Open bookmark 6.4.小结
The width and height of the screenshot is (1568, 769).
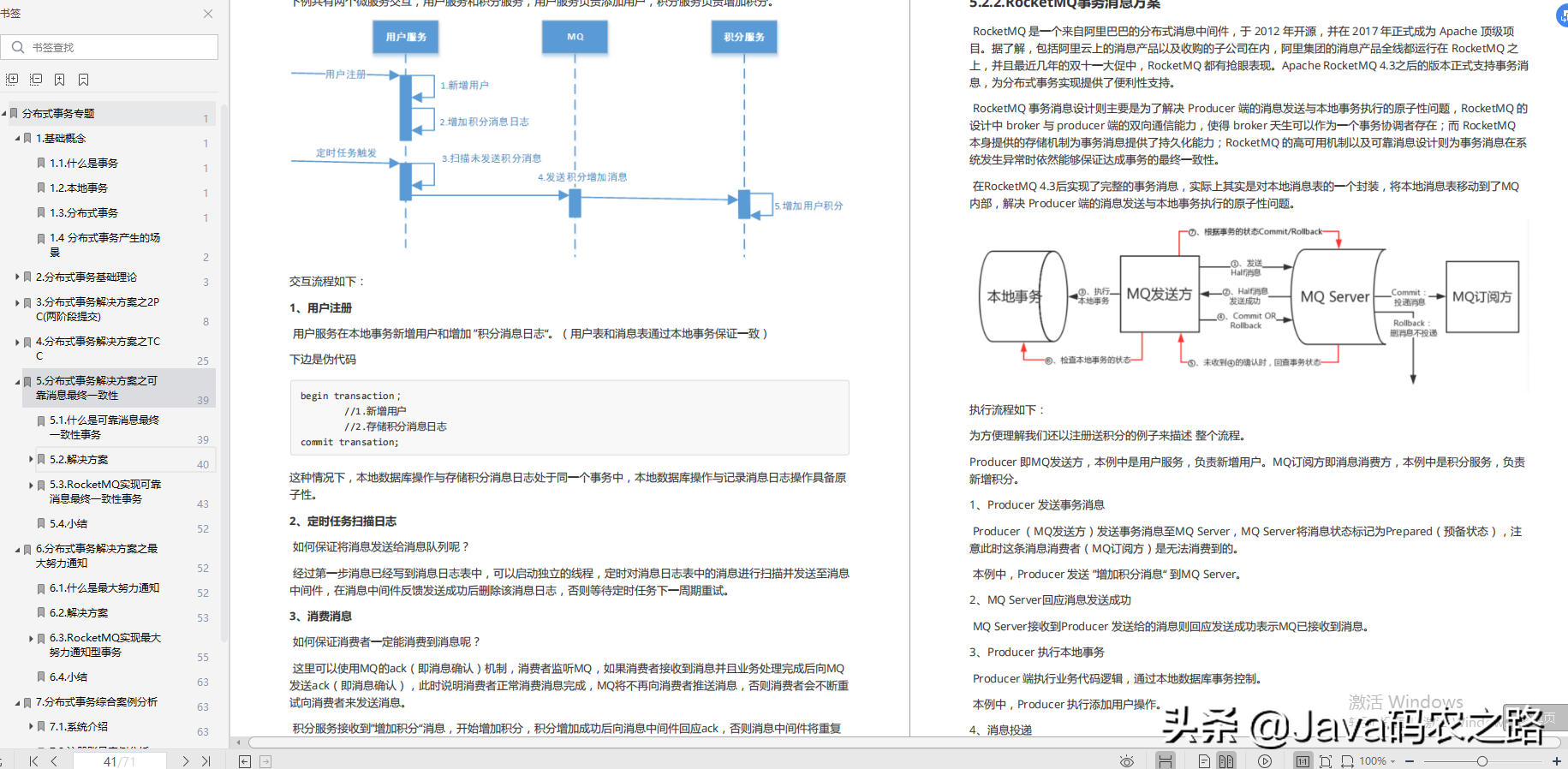click(x=69, y=677)
